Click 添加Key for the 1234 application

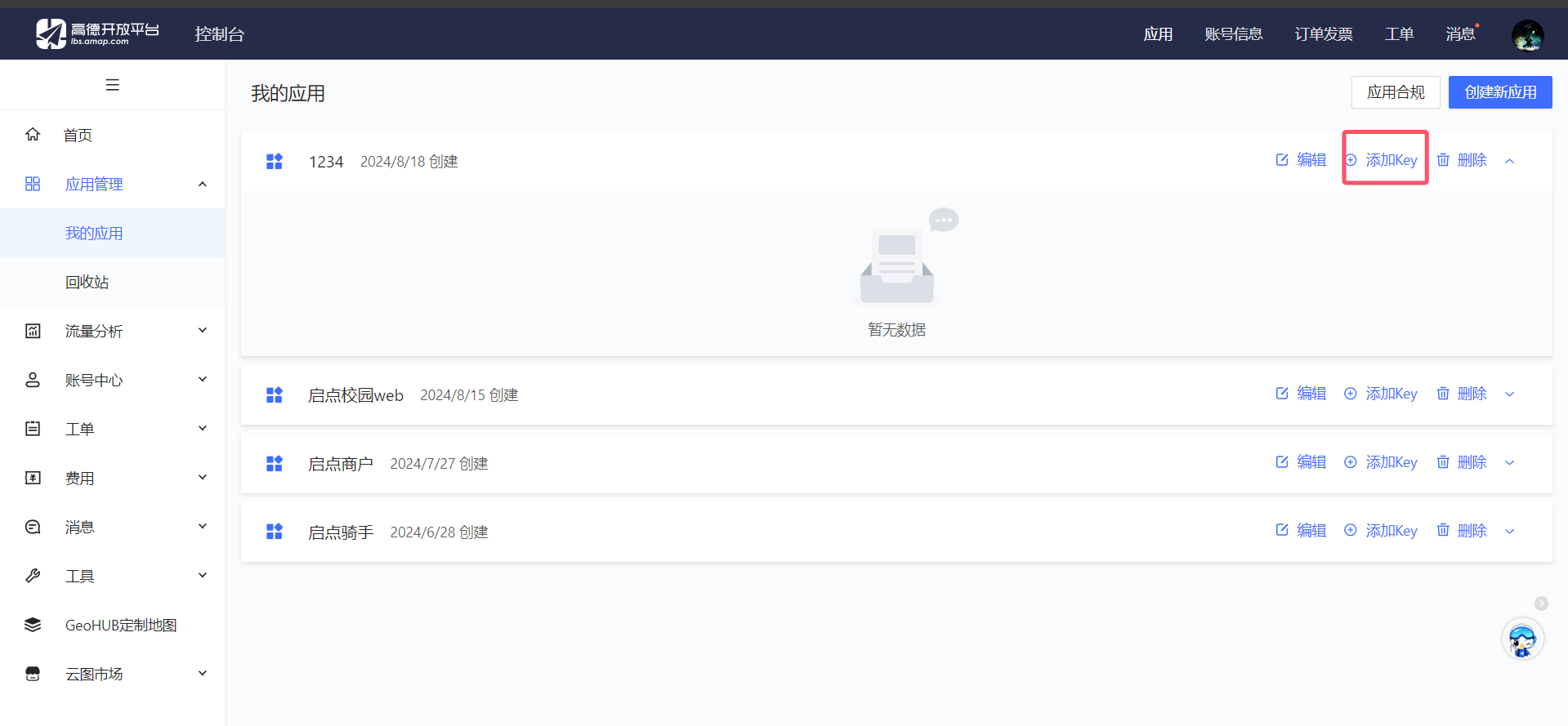(1383, 160)
